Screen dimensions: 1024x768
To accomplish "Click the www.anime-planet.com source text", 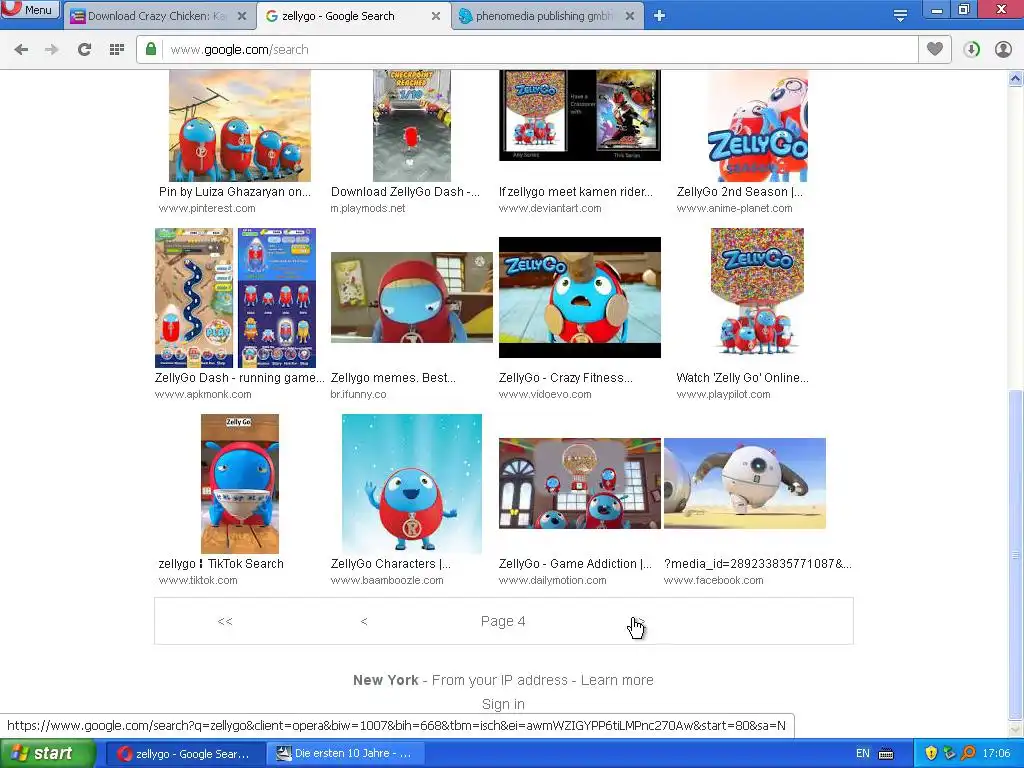I will point(734,208).
